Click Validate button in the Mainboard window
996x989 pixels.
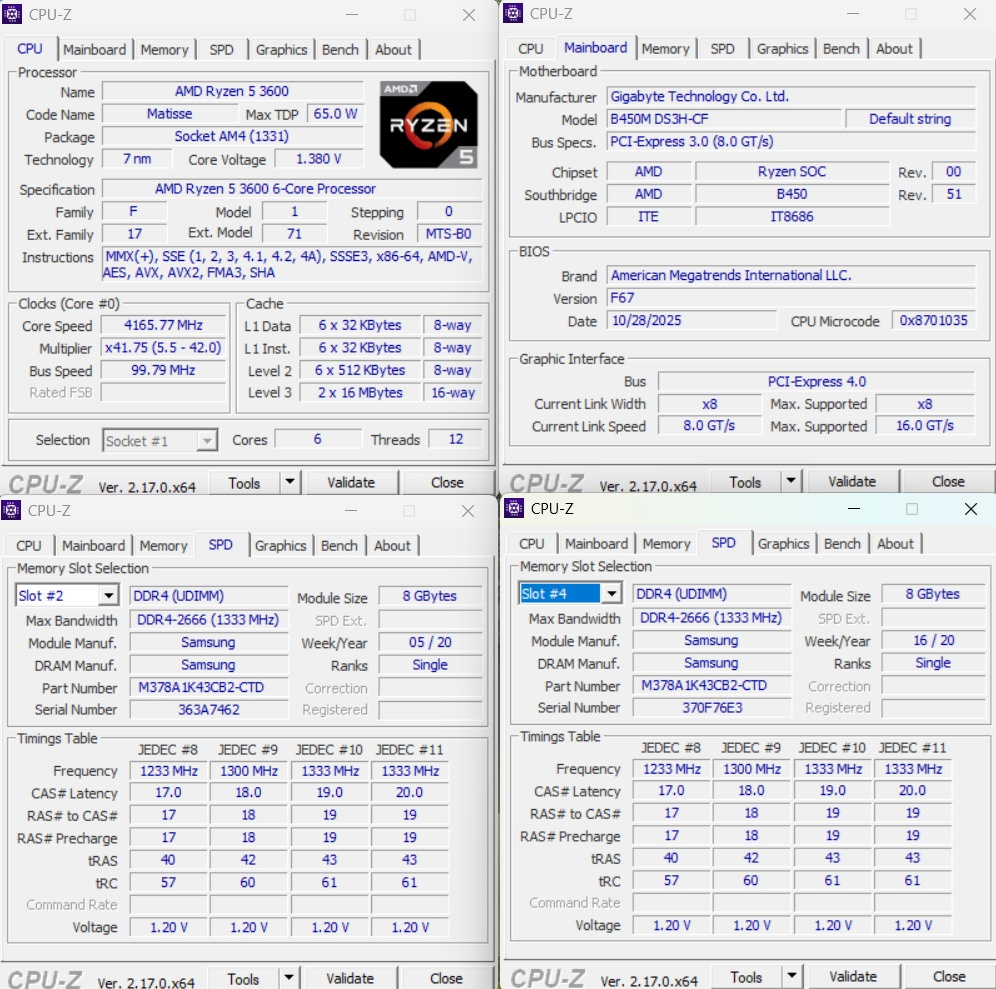852,482
